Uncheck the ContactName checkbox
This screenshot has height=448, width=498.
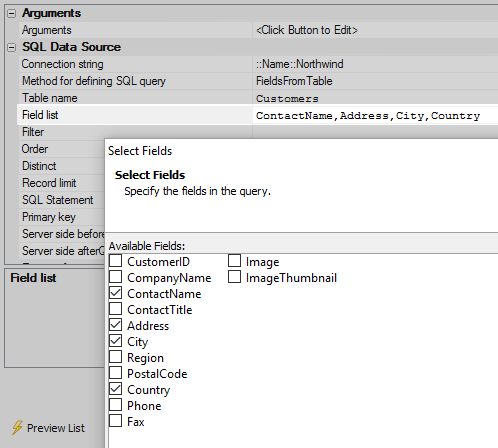click(x=116, y=293)
